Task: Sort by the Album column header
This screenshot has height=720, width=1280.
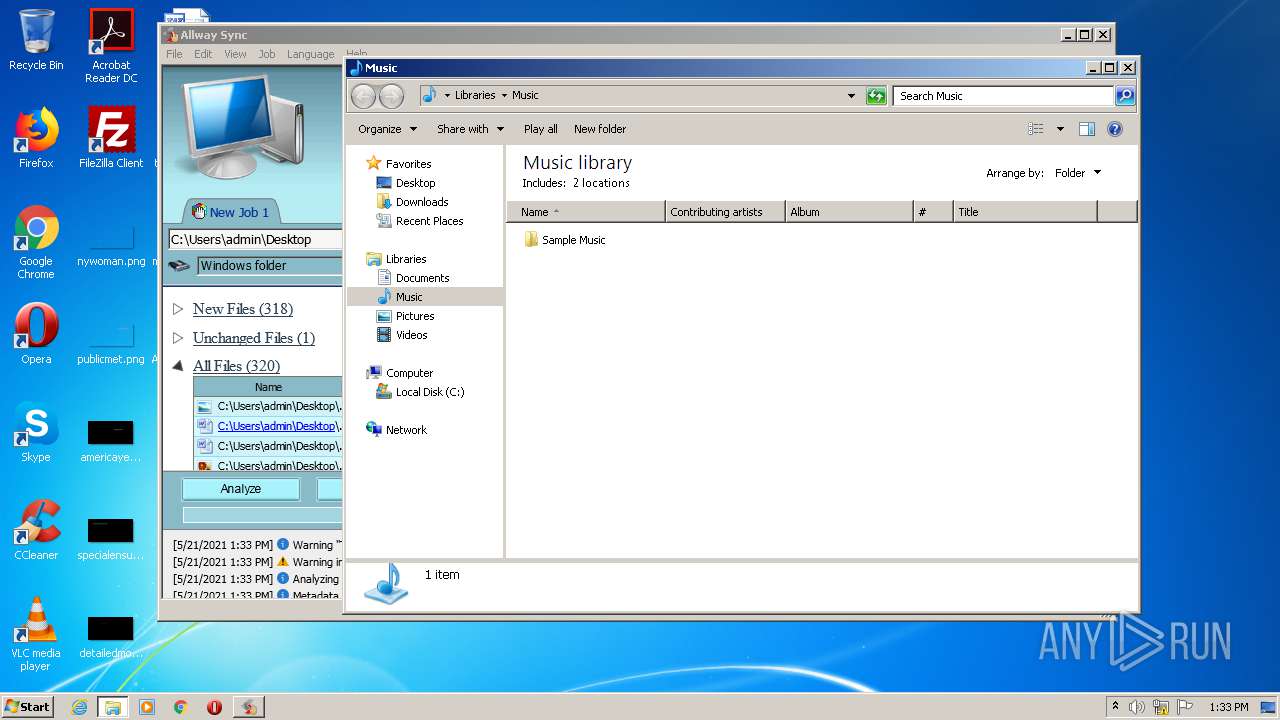Action: (x=849, y=212)
